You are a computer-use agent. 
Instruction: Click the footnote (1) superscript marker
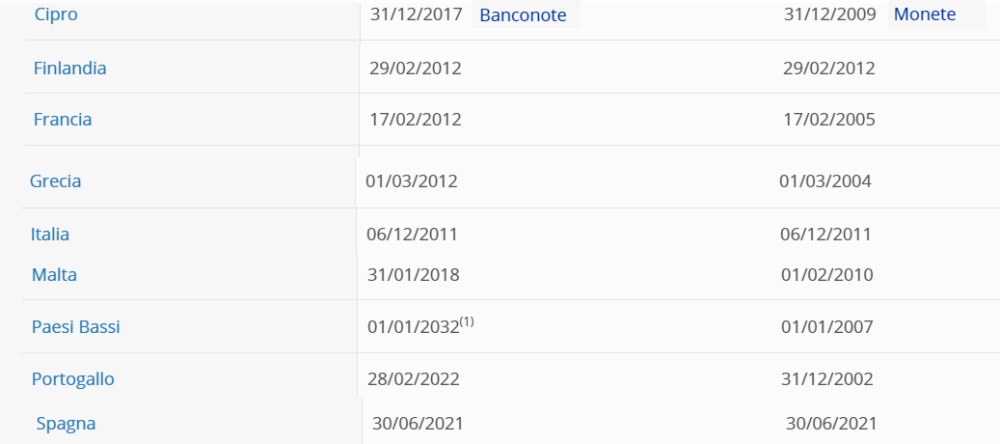pyautogui.click(x=467, y=322)
